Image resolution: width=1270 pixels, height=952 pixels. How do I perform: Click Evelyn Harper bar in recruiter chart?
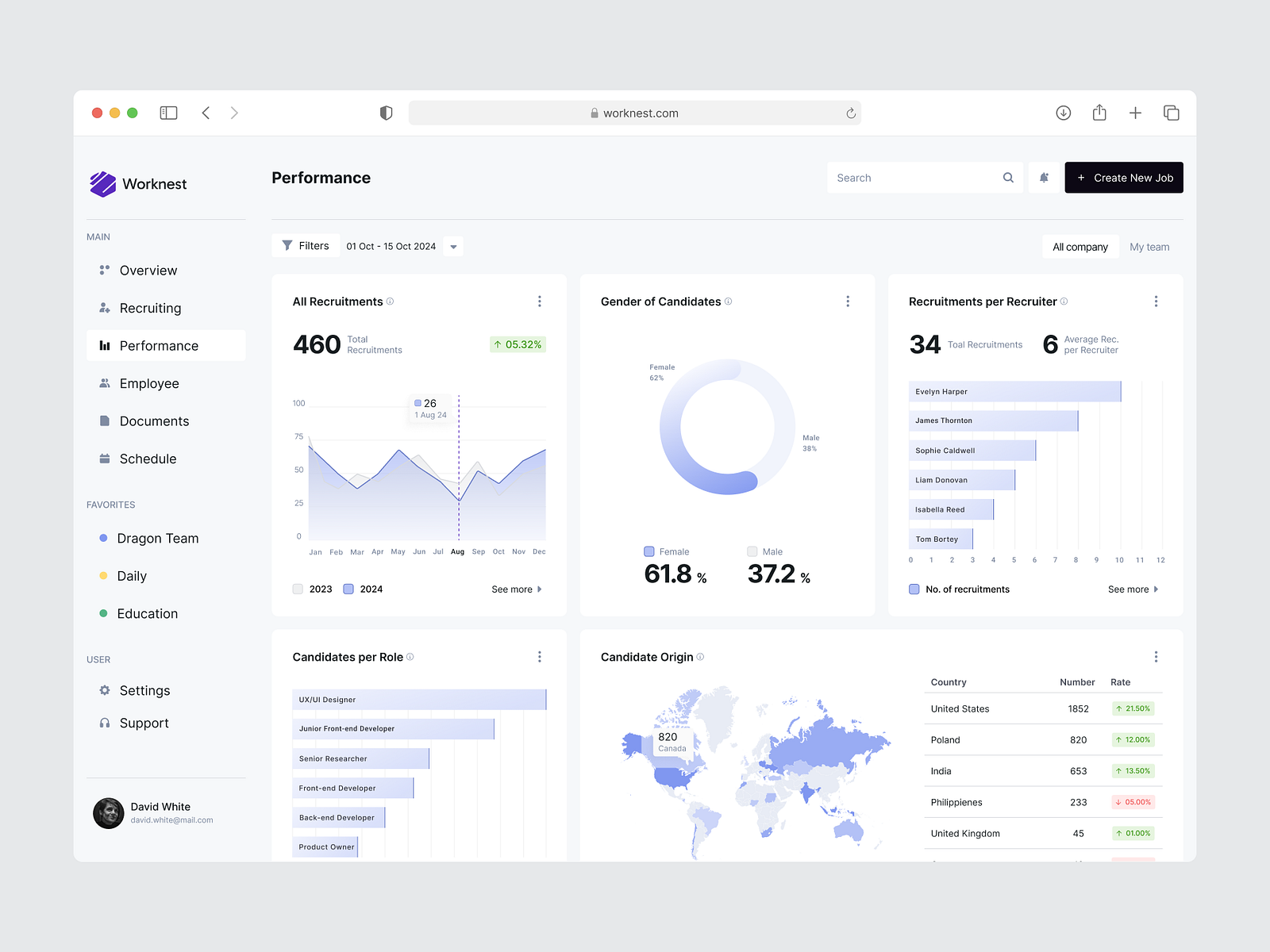coord(1015,391)
